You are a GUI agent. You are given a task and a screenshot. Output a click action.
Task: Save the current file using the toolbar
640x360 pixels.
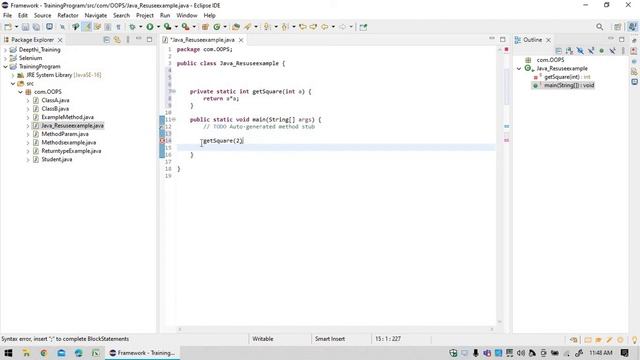pos(25,27)
